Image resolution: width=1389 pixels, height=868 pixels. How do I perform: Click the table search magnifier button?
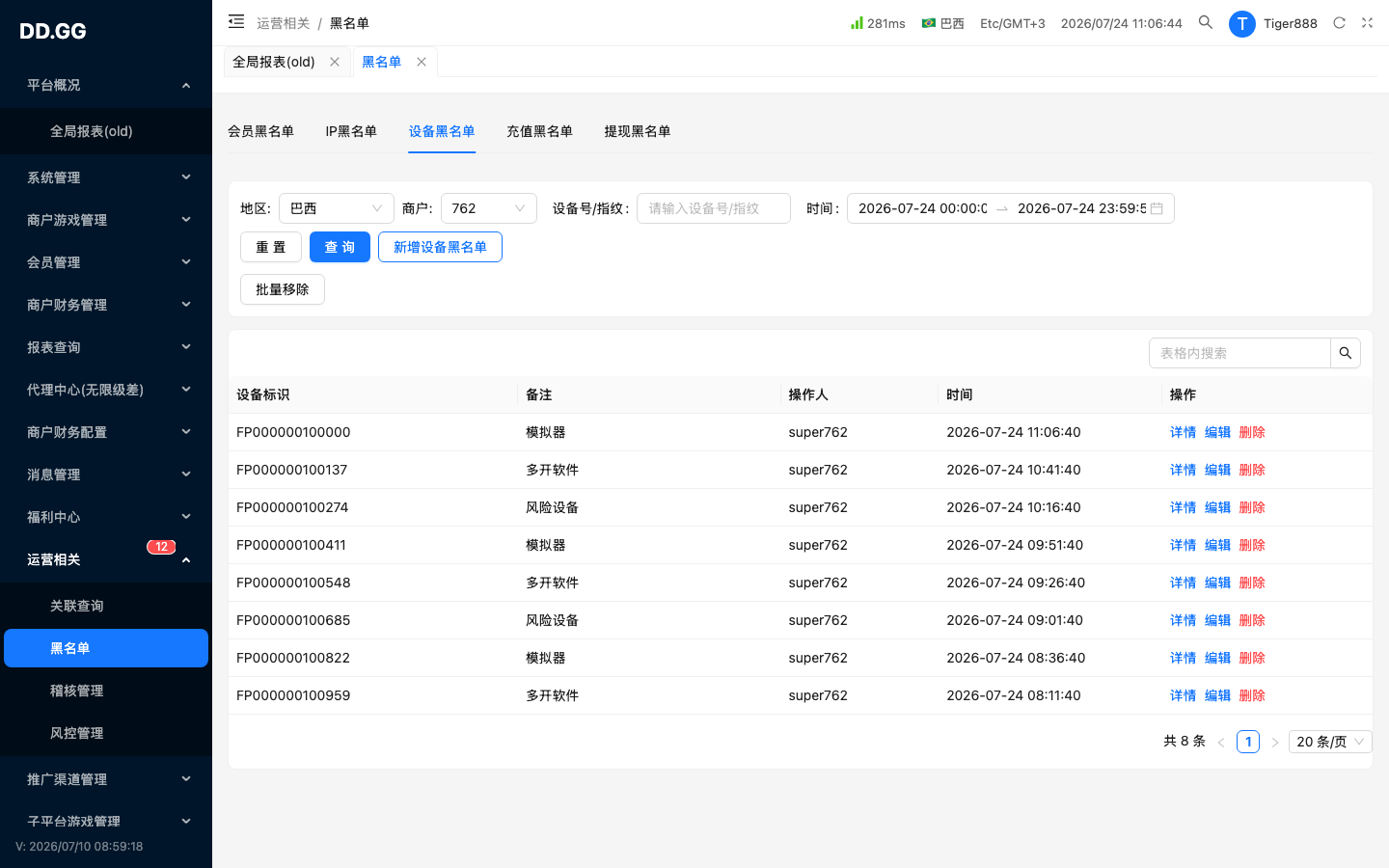click(1346, 353)
